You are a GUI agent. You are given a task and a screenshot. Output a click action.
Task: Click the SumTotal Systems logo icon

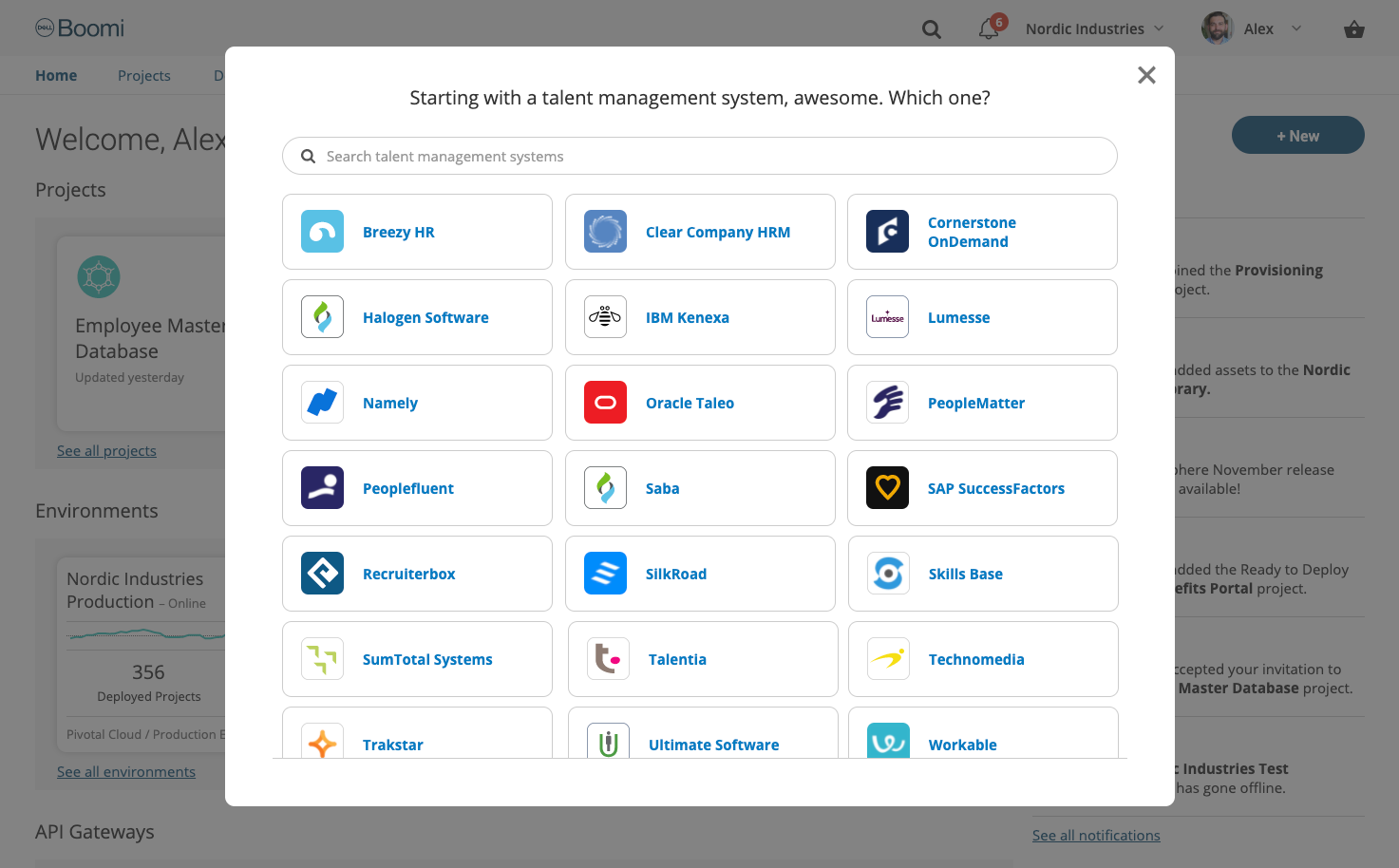pyautogui.click(x=322, y=659)
